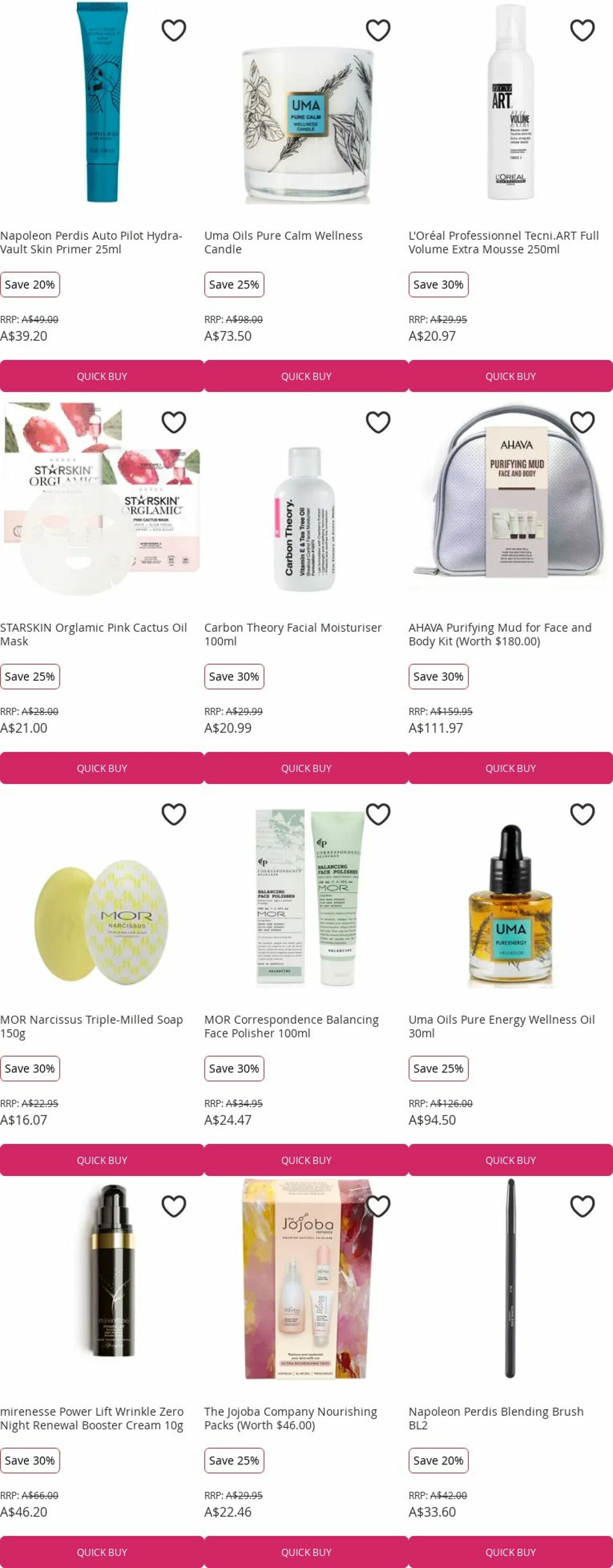Heart icon for mirenesse Power Lift Cream
Screen dimensions: 613x1568
(x=174, y=1206)
